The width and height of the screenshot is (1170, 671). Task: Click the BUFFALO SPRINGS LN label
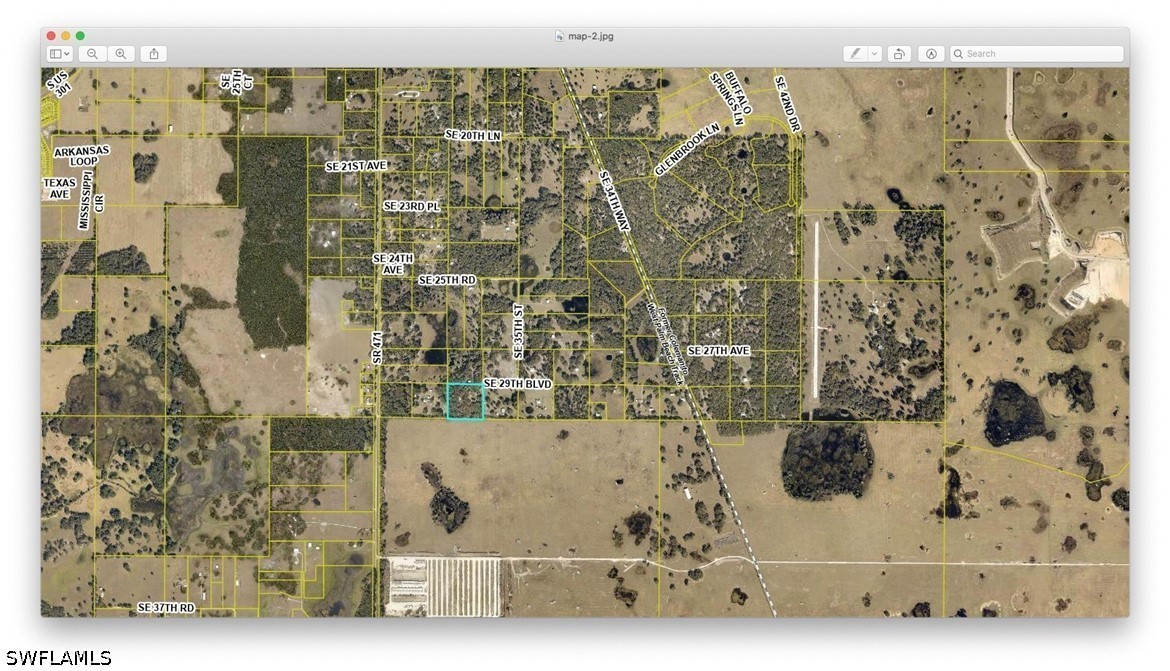point(731,98)
